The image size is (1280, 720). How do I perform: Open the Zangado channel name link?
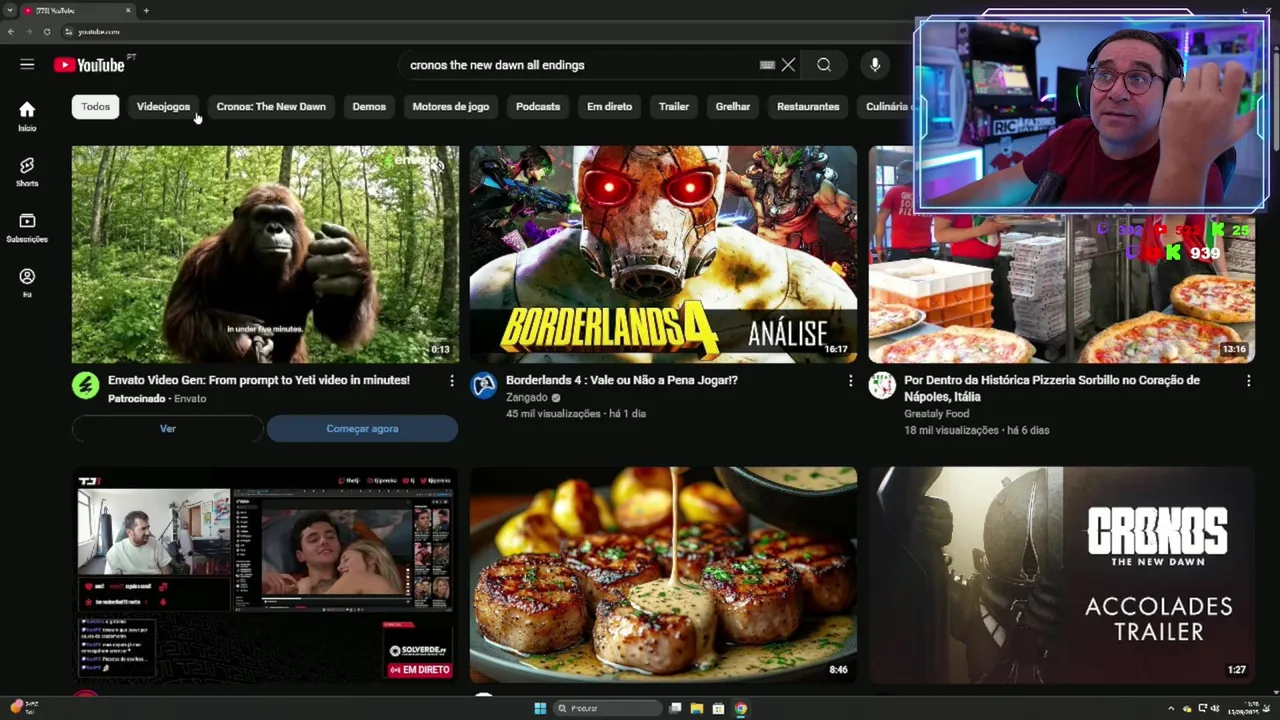pyautogui.click(x=527, y=397)
